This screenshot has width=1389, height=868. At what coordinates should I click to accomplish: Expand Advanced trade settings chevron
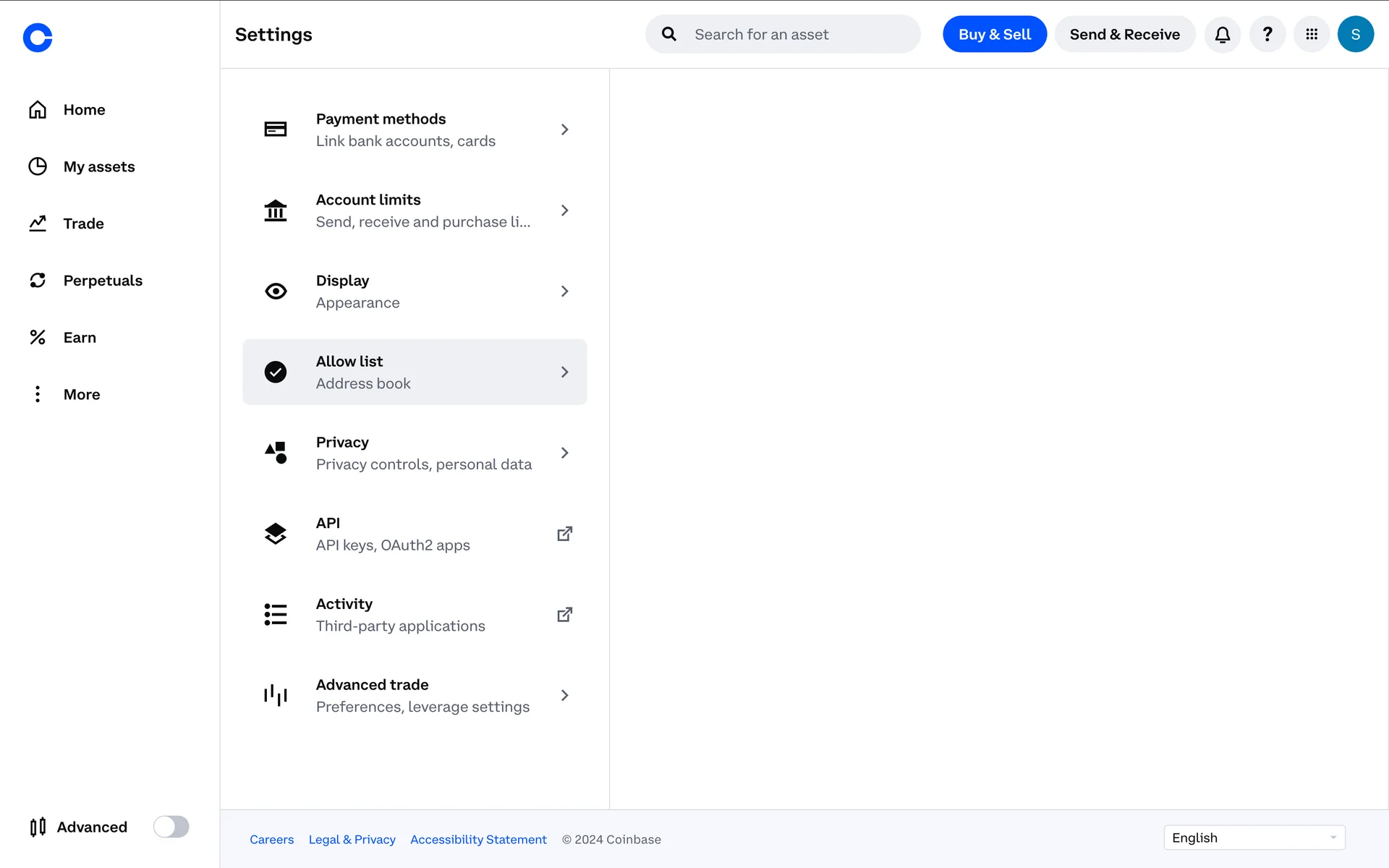tap(564, 695)
